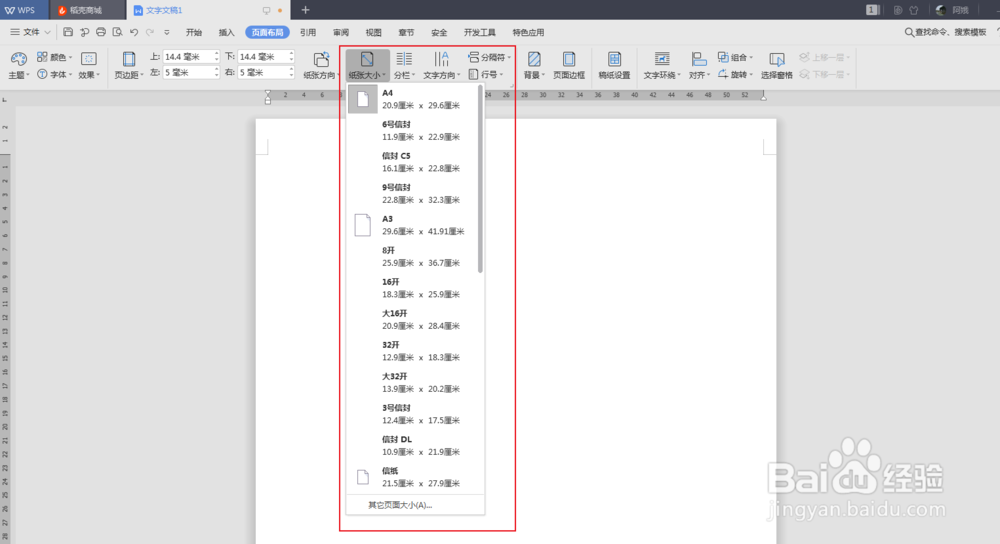Open 分隔符 (Breaks) menu
Image resolution: width=1000 pixels, height=544 pixels.
[x=489, y=57]
